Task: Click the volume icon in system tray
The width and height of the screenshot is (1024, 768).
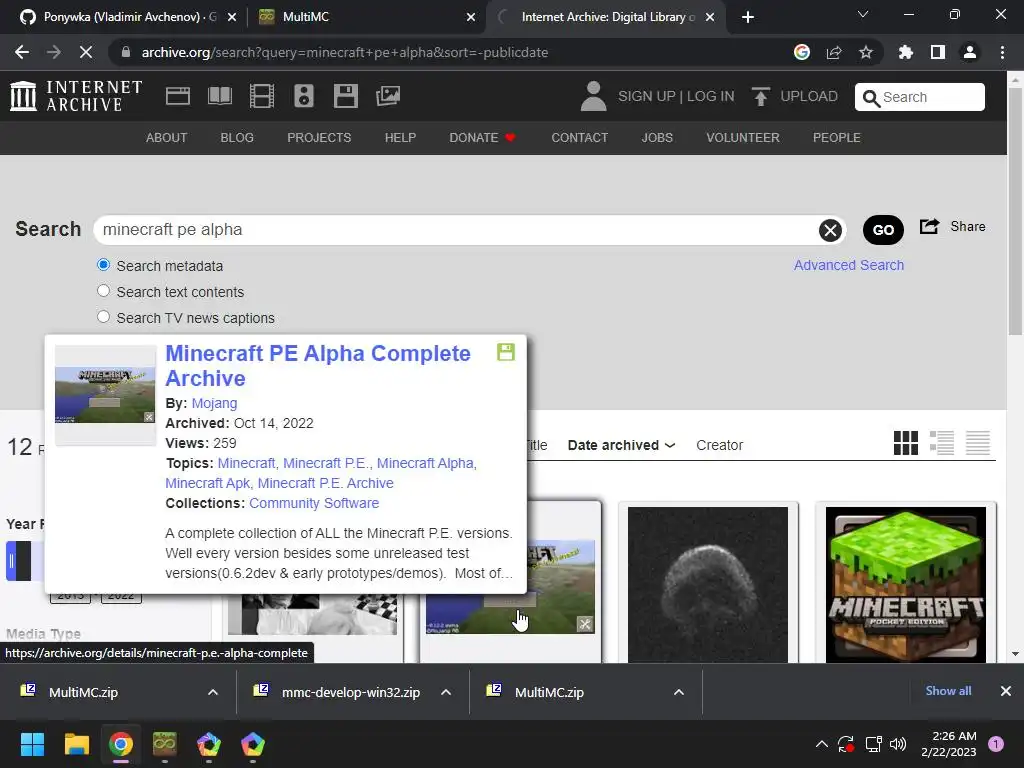Action: [x=898, y=744]
